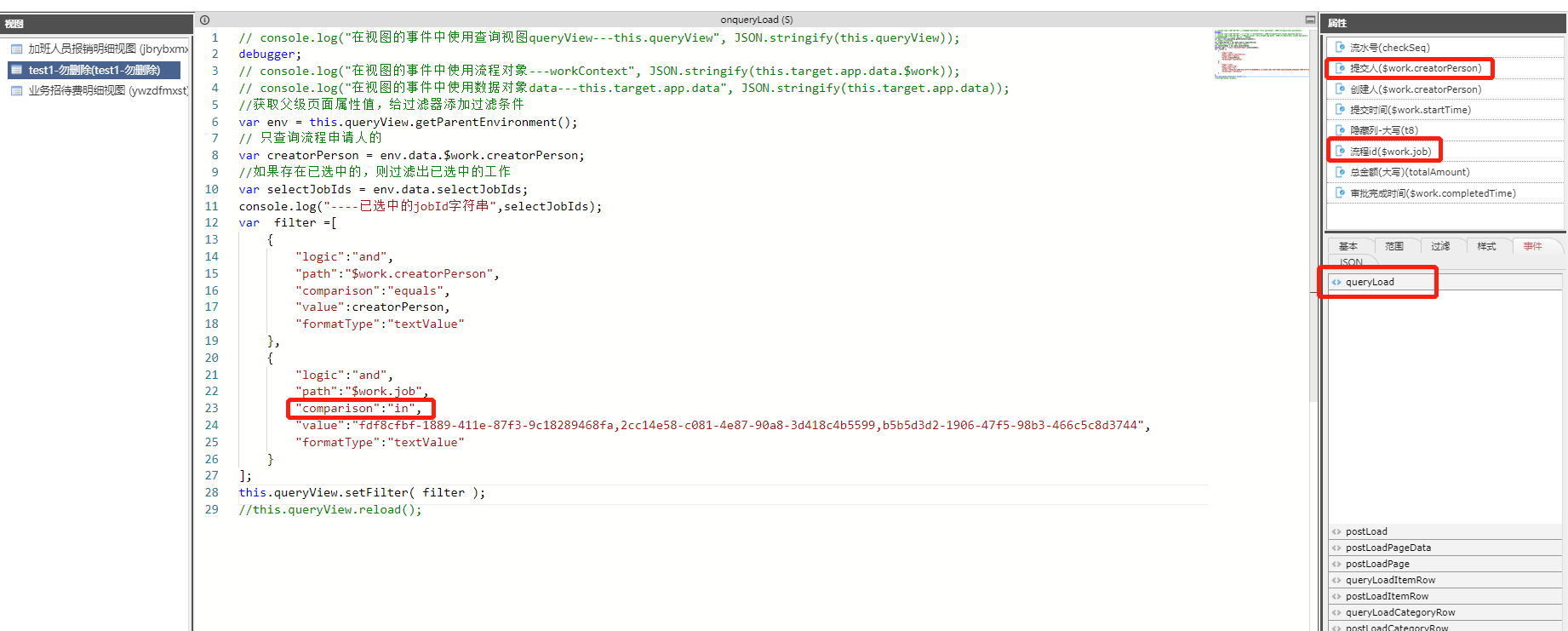Click line 28 this.queryView.setFilter code
This screenshot has height=631, width=1568.
[x=362, y=493]
